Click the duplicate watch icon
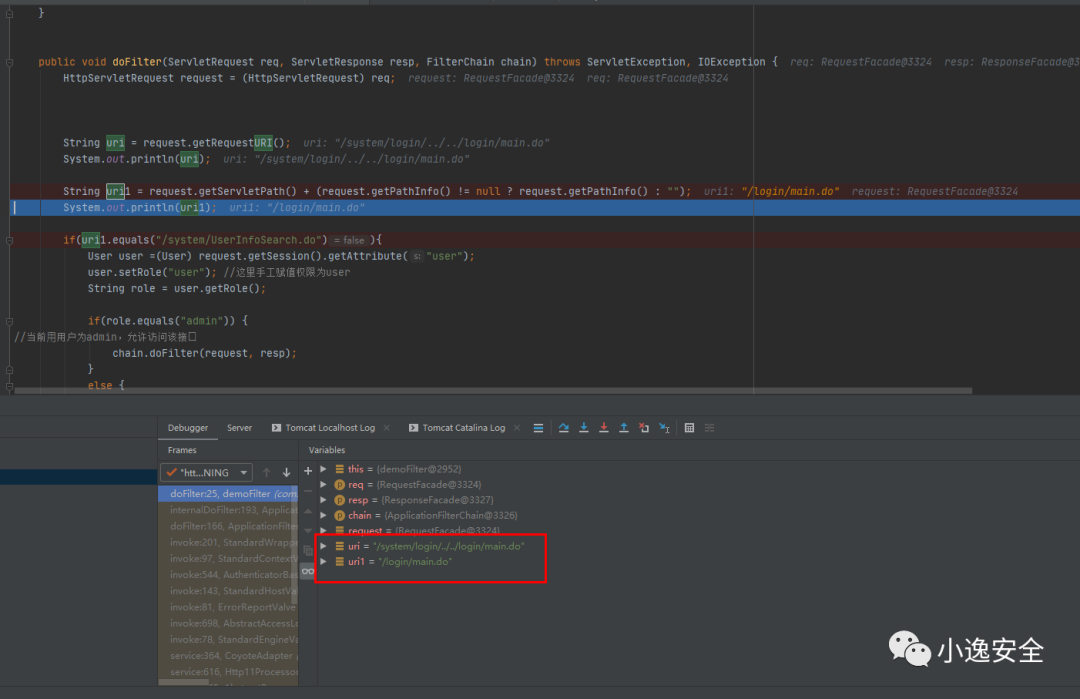 click(x=308, y=550)
